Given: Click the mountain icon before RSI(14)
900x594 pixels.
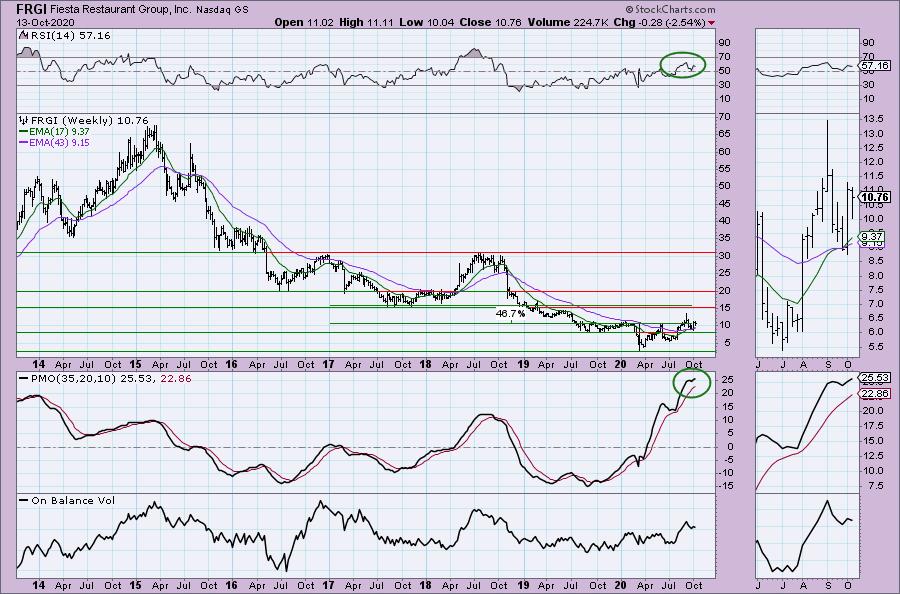Looking at the screenshot, I should tap(23, 36).
